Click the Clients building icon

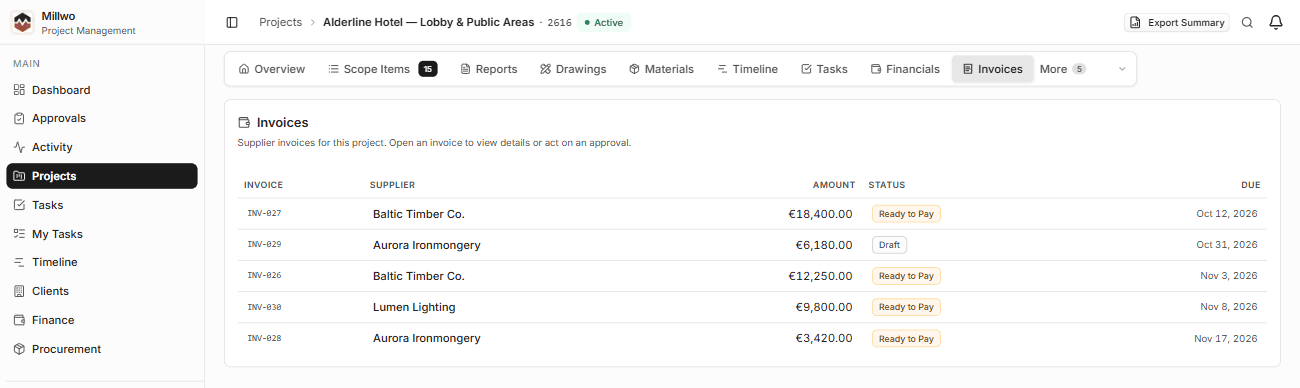point(19,291)
